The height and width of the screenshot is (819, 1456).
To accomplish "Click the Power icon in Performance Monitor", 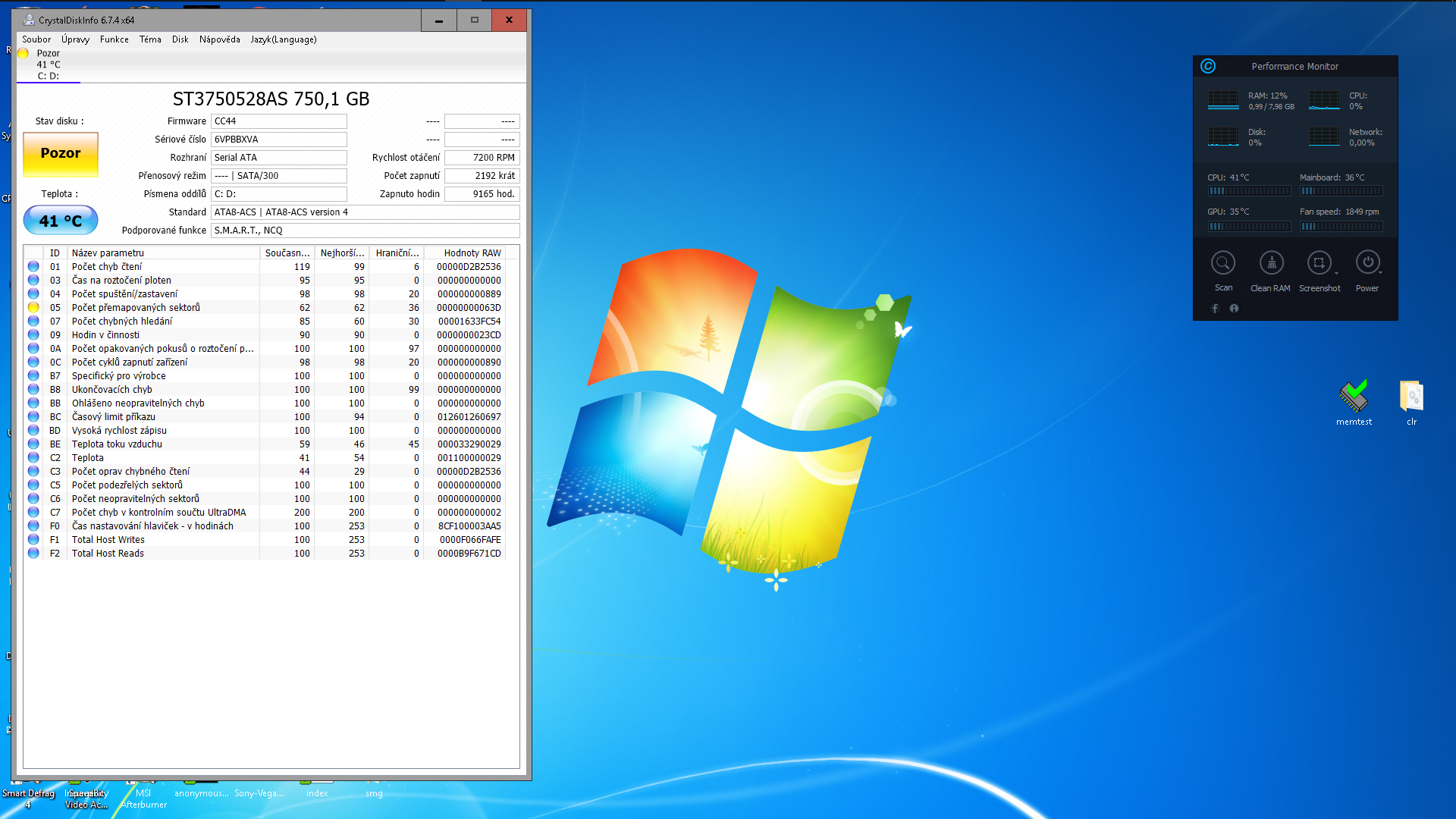I will pos(1368,263).
